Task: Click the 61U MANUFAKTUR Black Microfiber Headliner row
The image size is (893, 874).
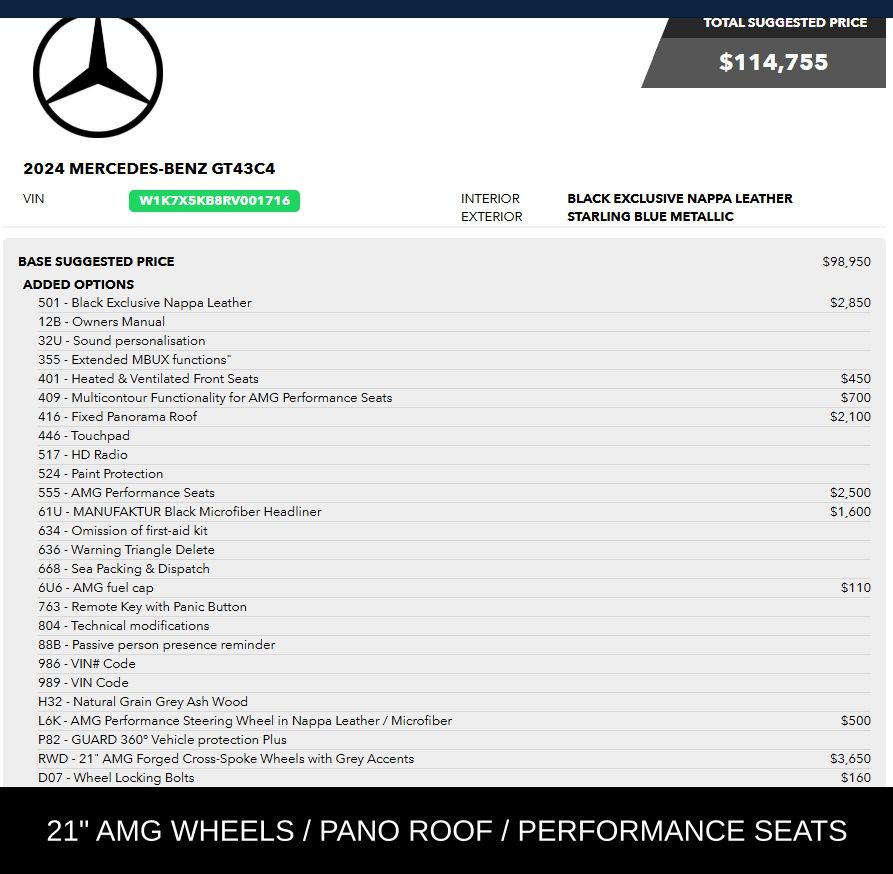Action: click(x=454, y=512)
